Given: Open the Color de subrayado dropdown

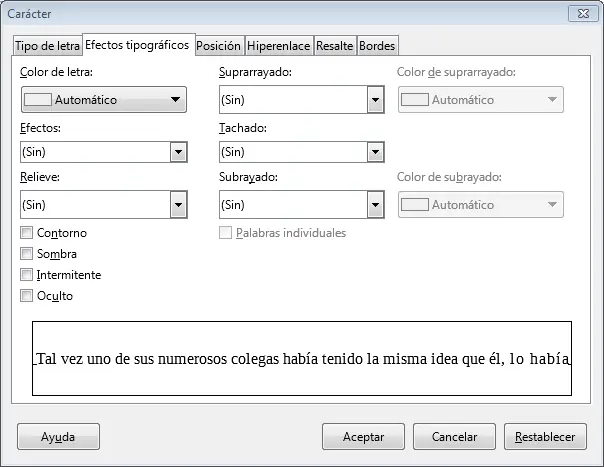Looking at the screenshot, I should click(481, 205).
